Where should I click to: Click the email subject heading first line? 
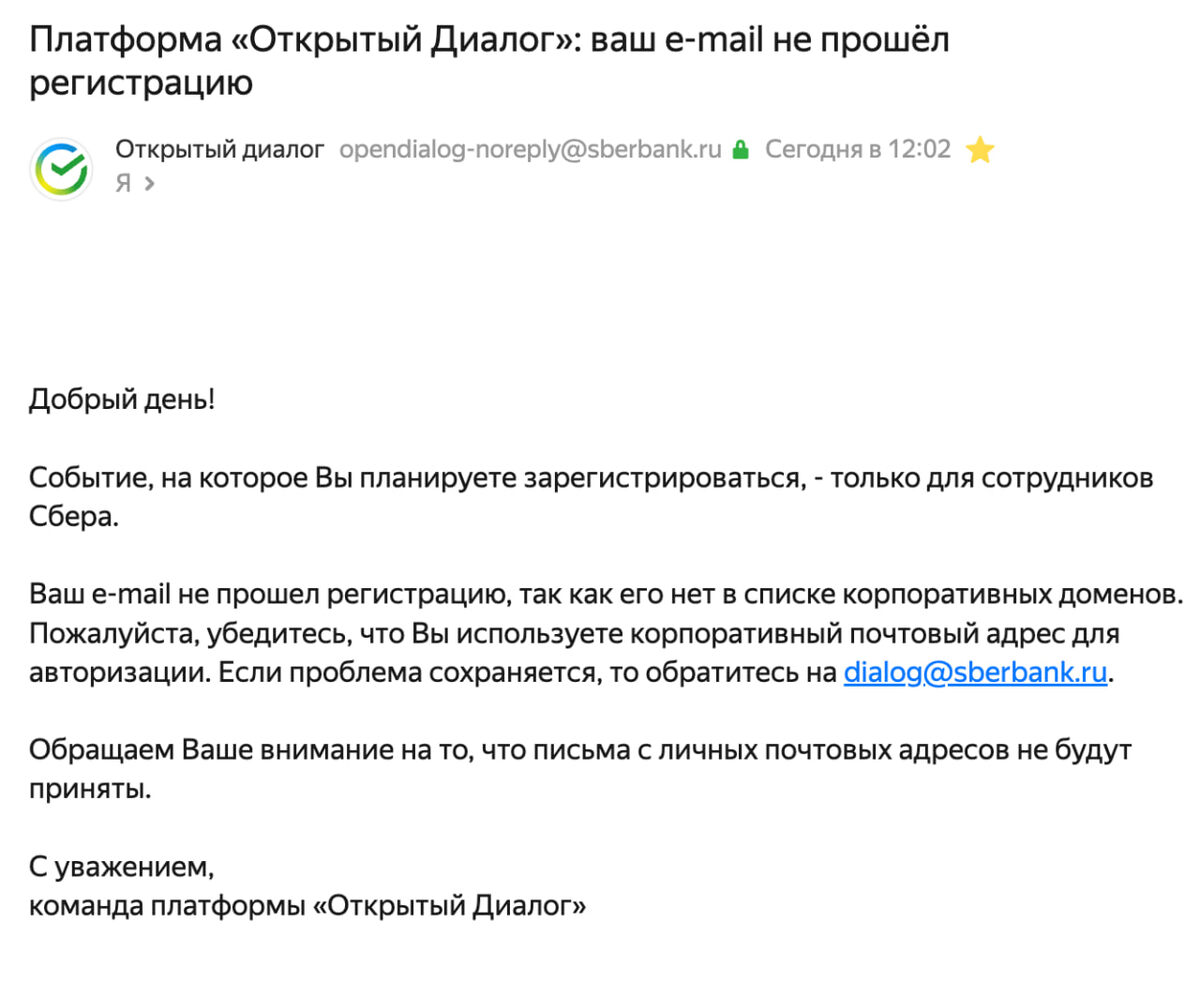click(x=488, y=40)
